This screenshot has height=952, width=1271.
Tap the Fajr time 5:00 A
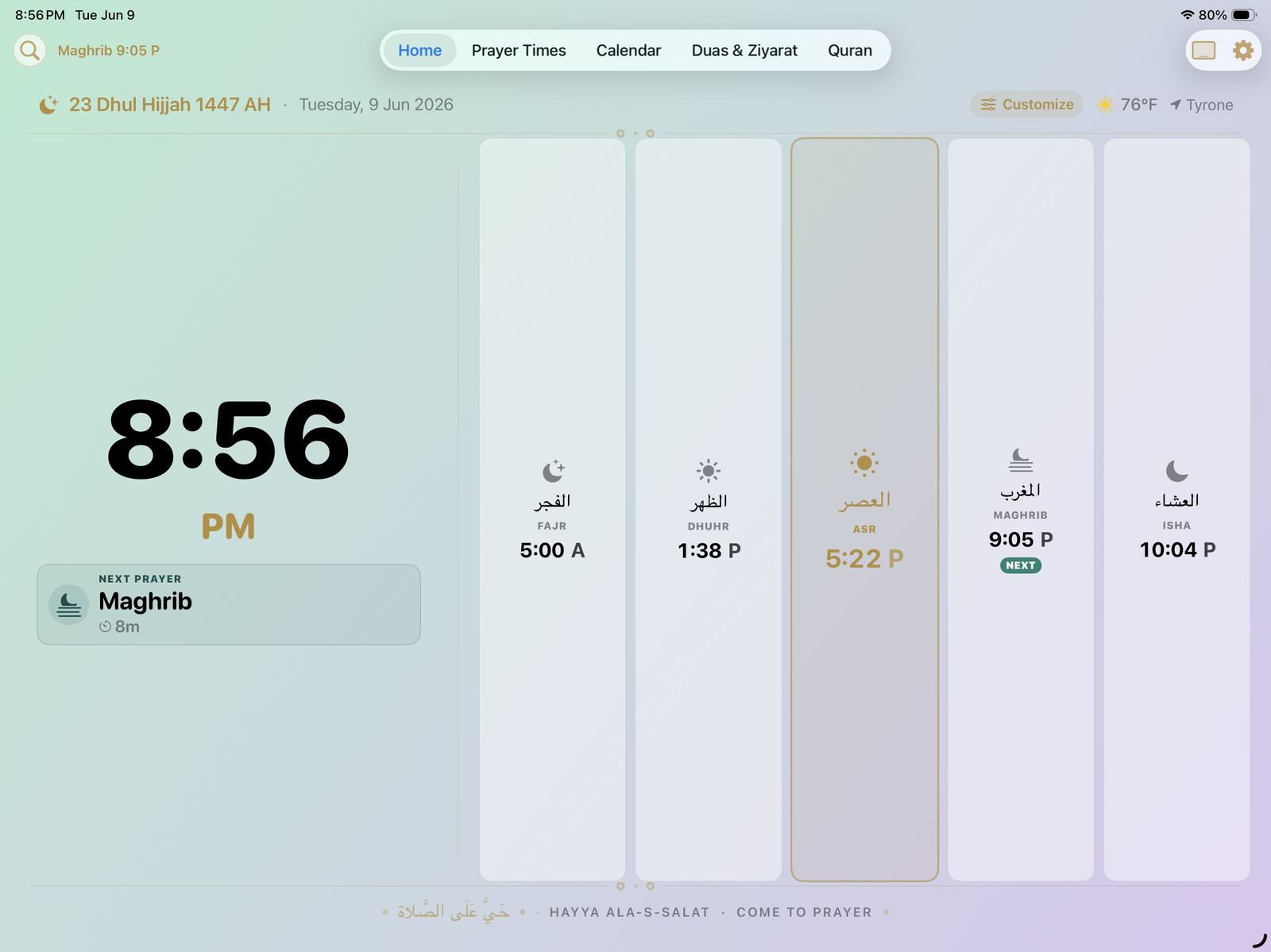[x=552, y=550]
